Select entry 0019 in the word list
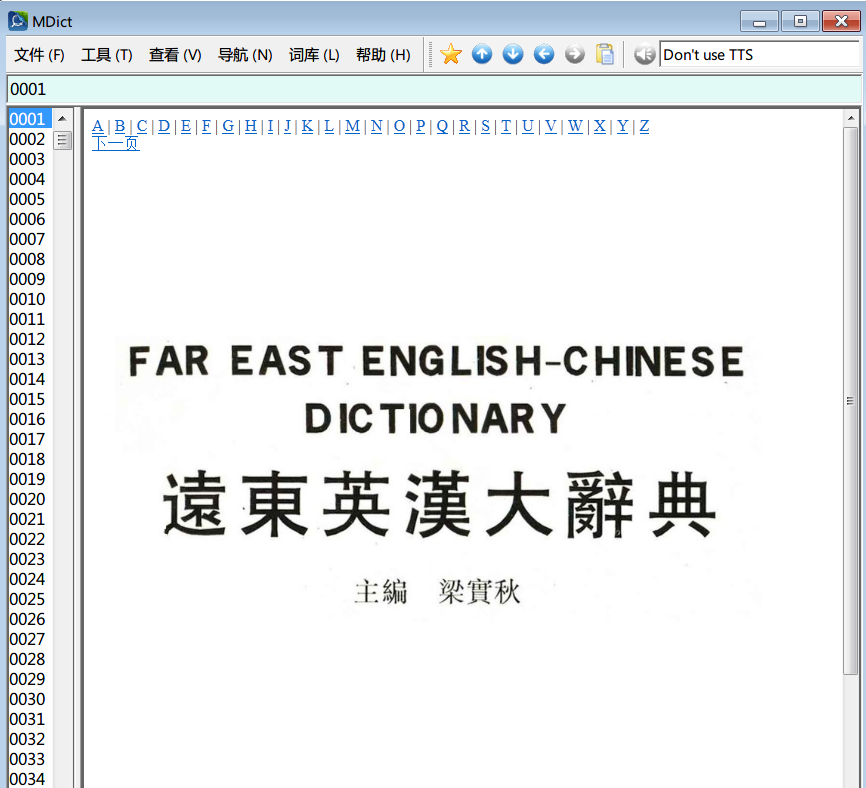The height and width of the screenshot is (788, 866). (28, 479)
